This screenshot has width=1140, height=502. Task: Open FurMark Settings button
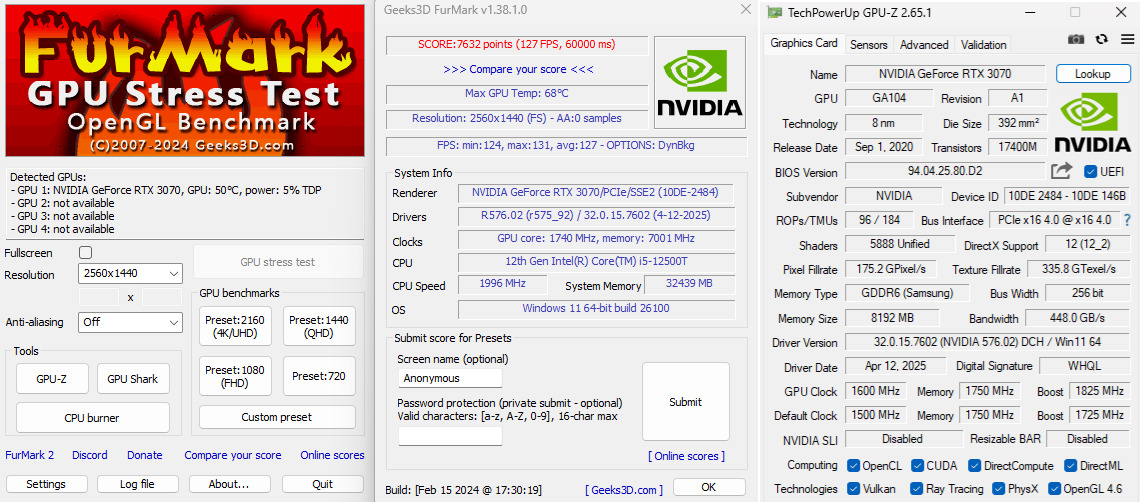click(x=46, y=484)
